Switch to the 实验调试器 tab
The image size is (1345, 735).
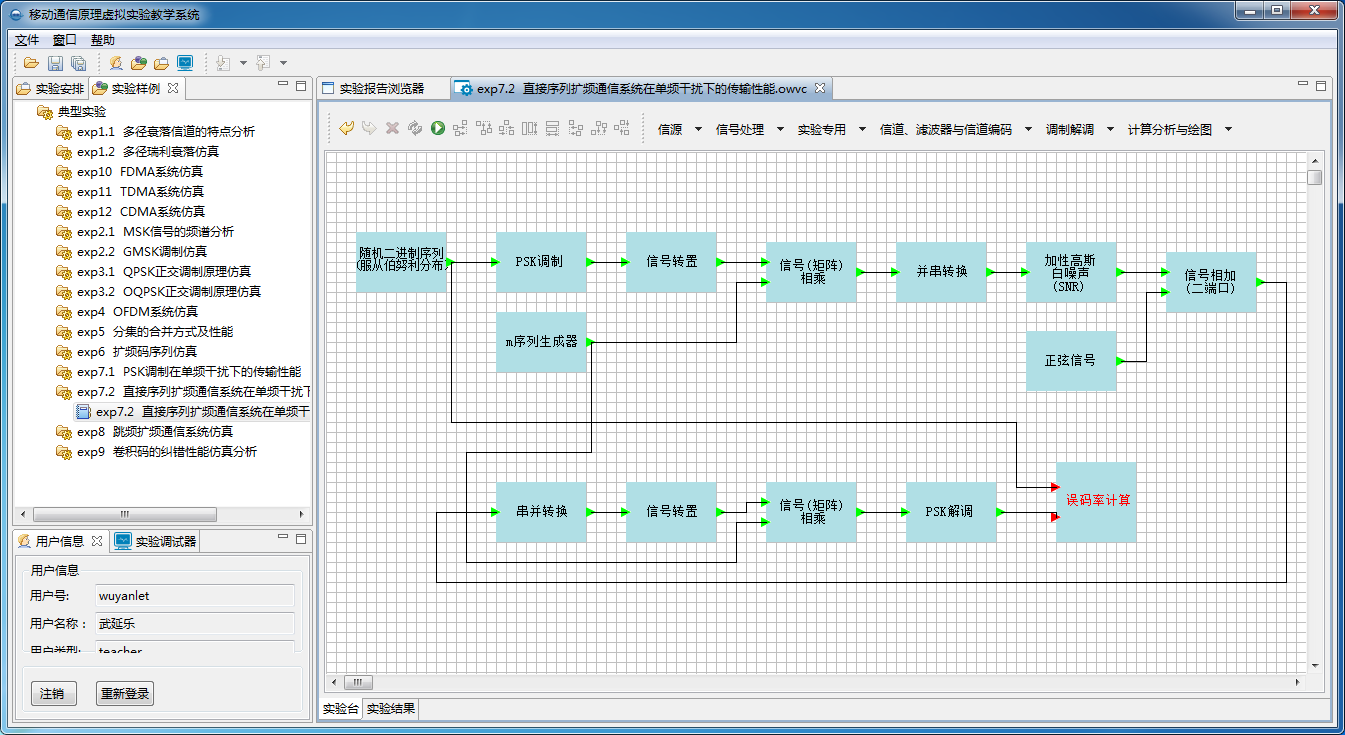[166, 541]
